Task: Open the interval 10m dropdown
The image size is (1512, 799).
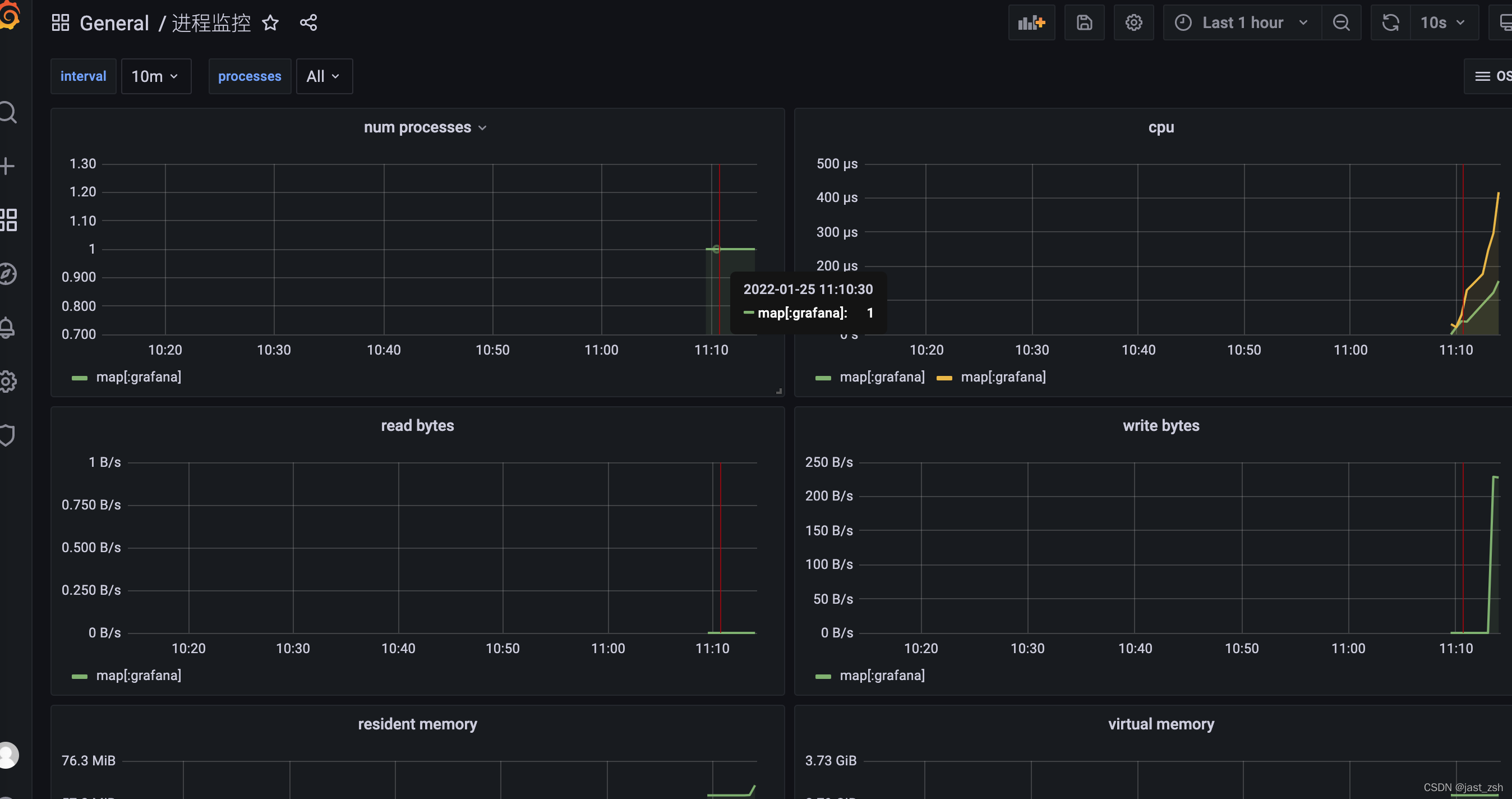Action: [155, 76]
